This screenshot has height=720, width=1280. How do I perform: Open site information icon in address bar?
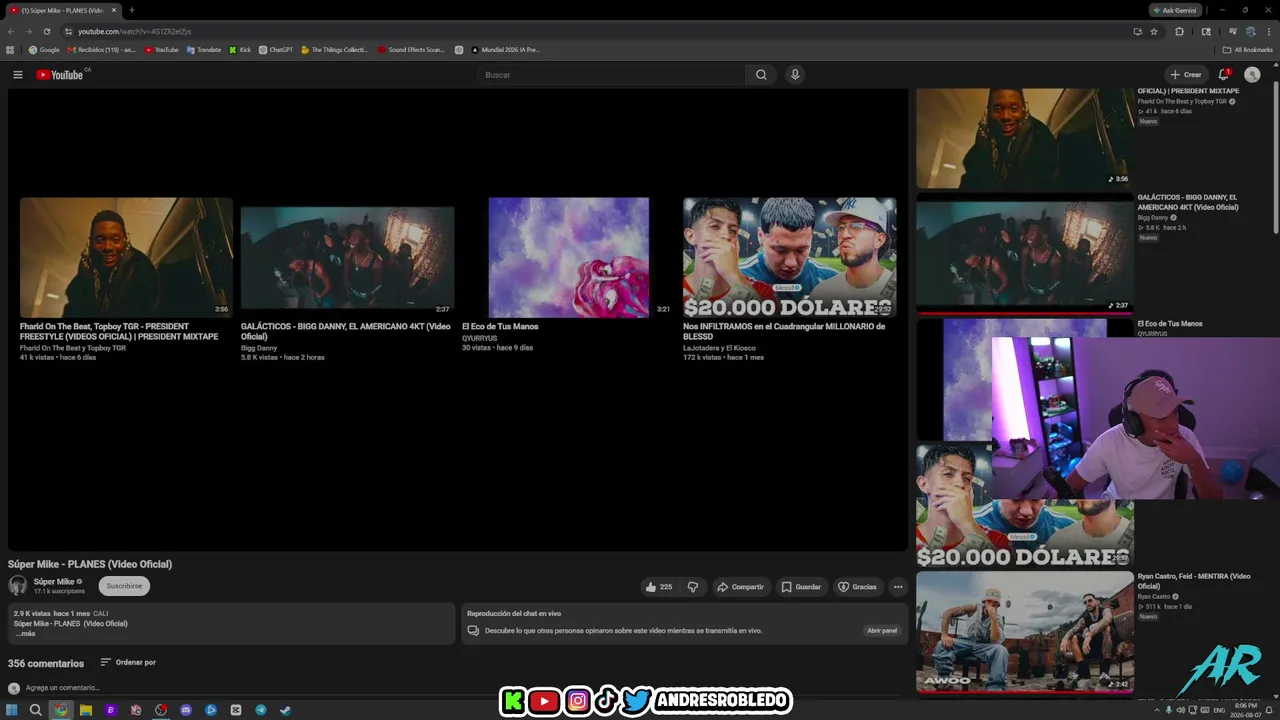tap(68, 31)
